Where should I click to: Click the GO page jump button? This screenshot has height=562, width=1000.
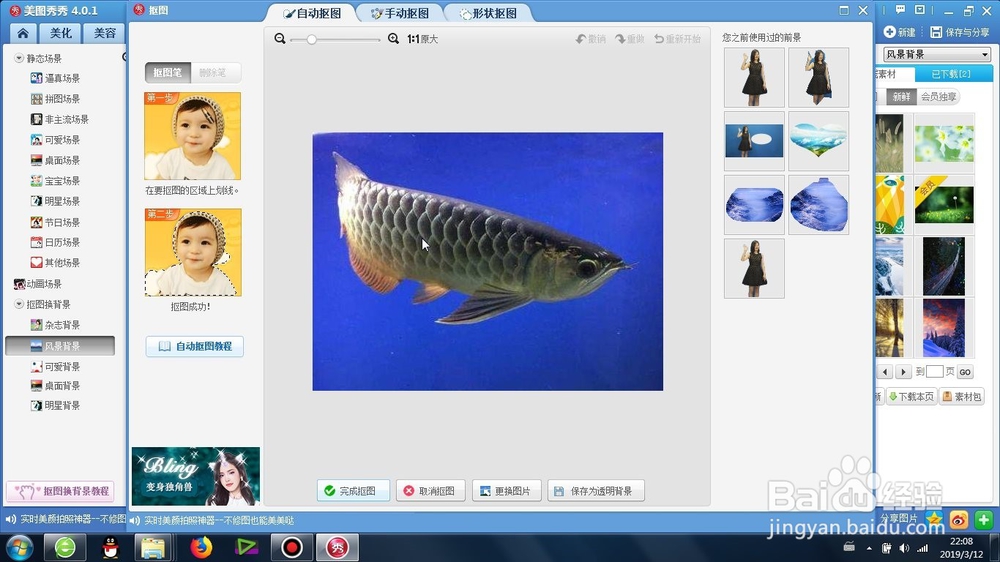coord(965,372)
